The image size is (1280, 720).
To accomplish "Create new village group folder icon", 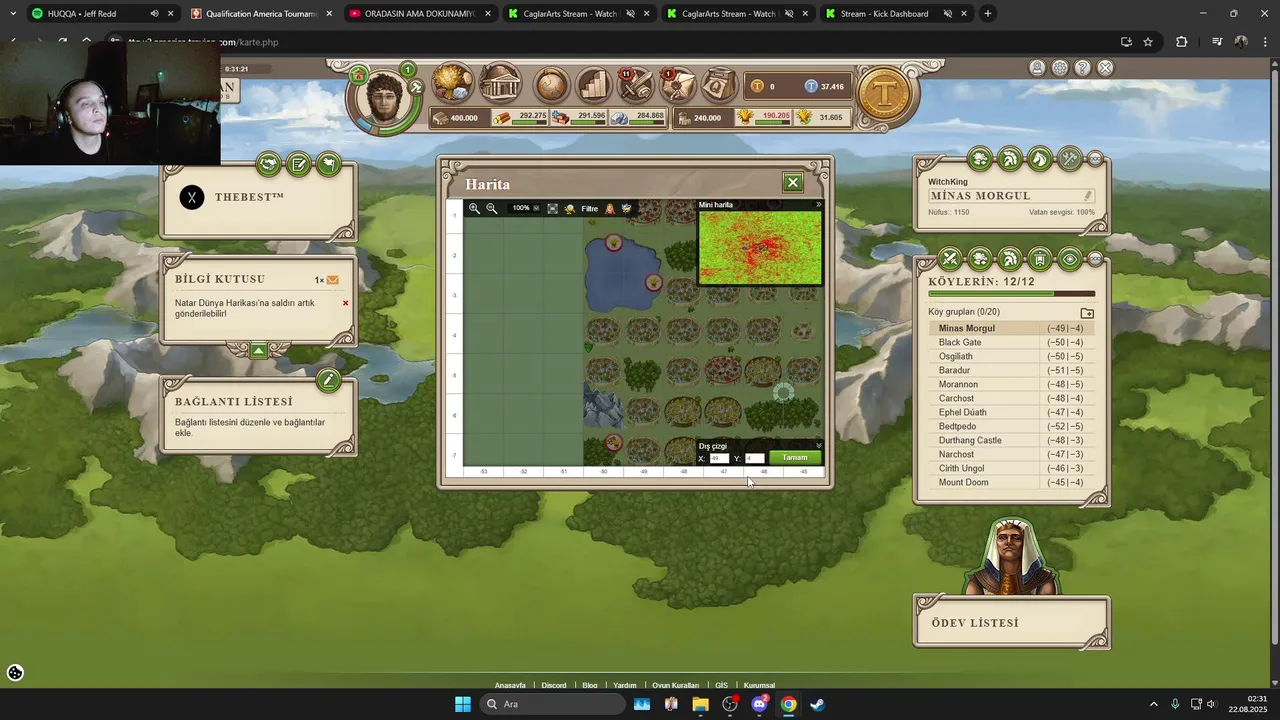I will pos(1087,313).
